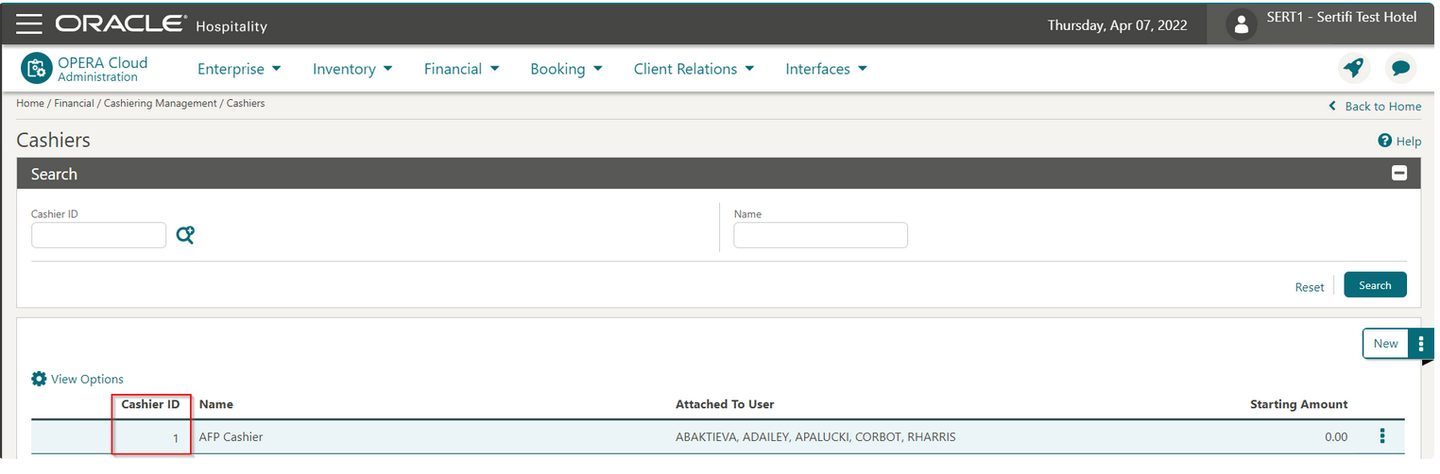Click the Starting Amount column header
This screenshot has height=474, width=1440.
[x=1299, y=404]
